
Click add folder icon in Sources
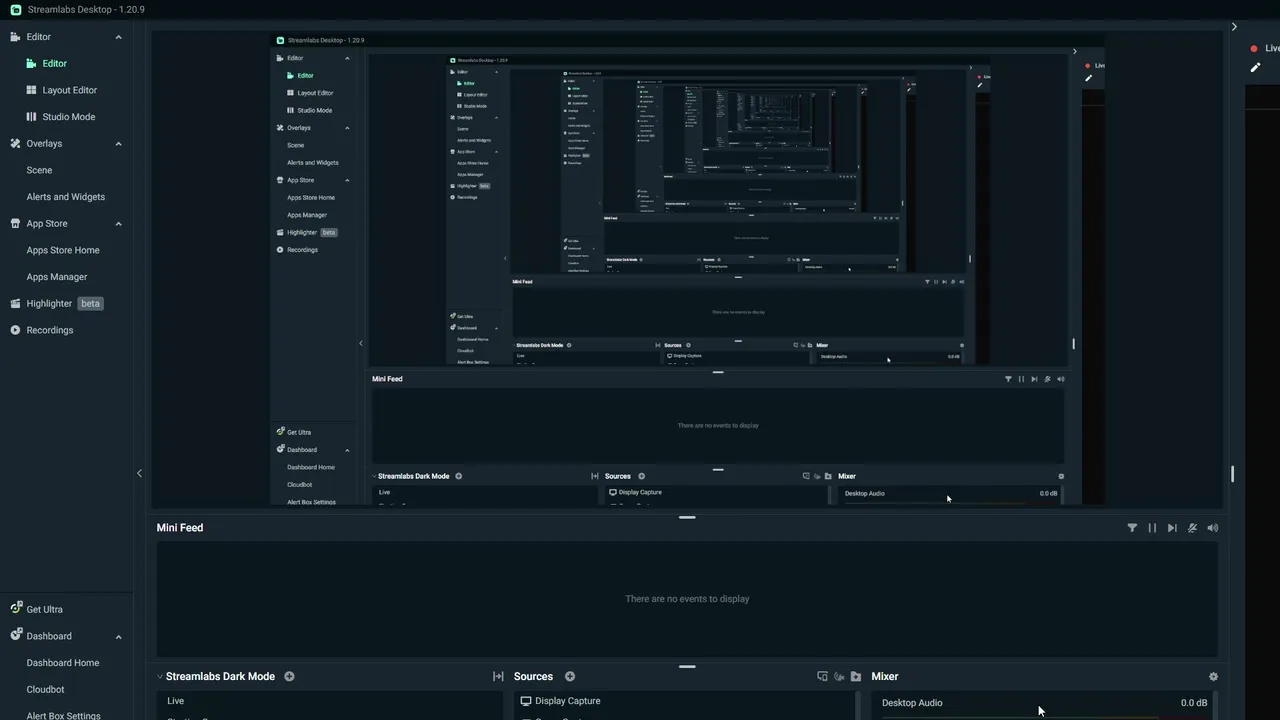[x=855, y=676]
